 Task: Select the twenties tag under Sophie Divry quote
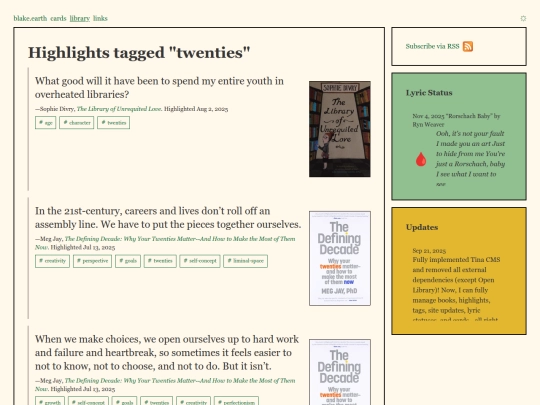click(114, 123)
